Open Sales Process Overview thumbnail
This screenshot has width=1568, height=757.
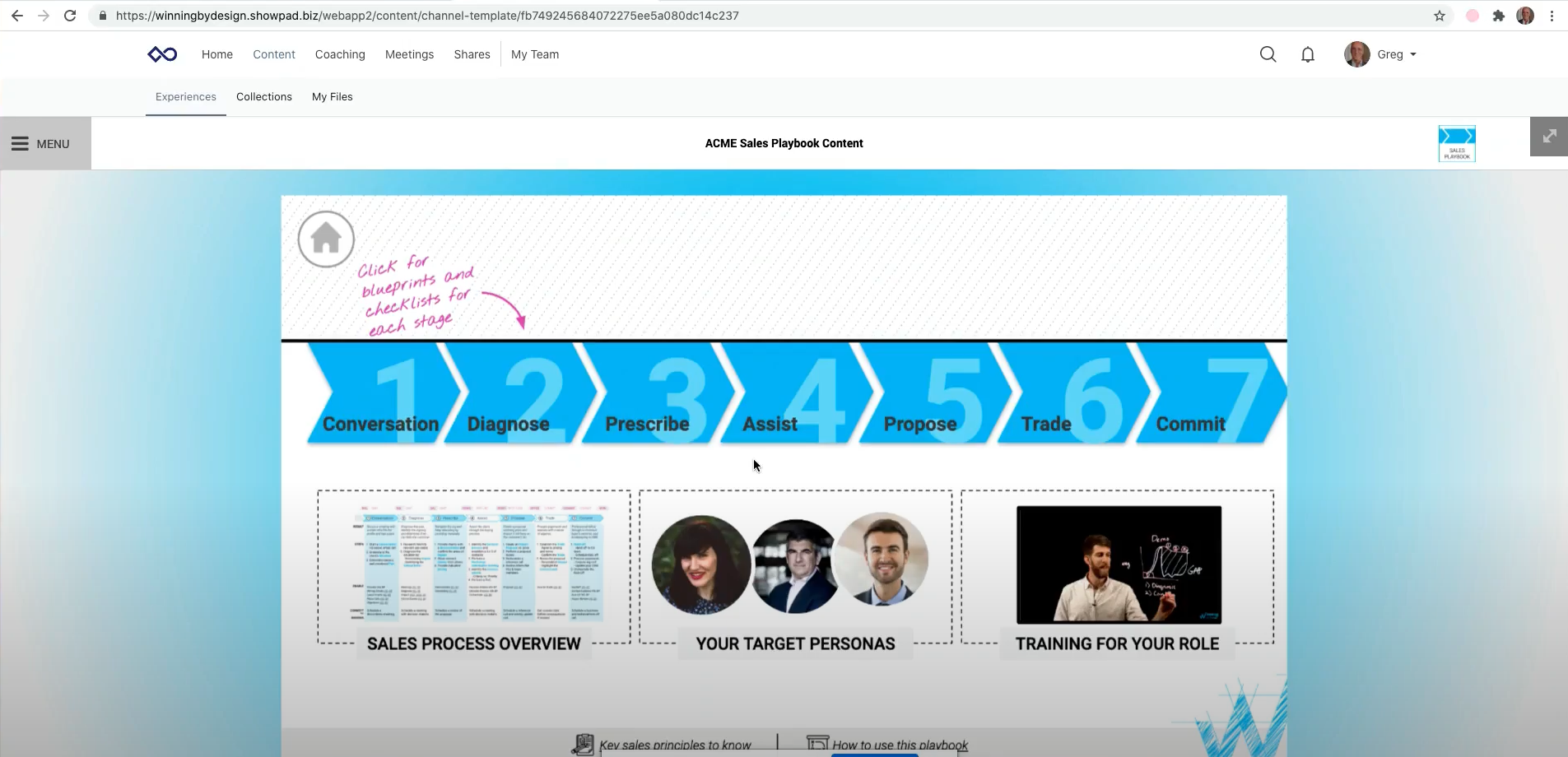coord(474,566)
